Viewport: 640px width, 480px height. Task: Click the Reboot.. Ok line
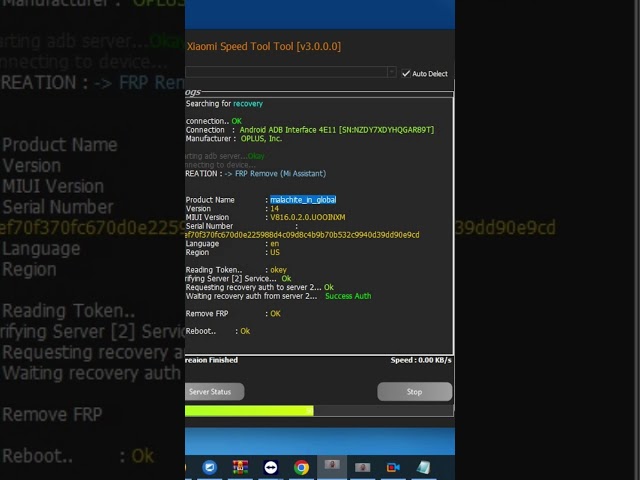218,331
